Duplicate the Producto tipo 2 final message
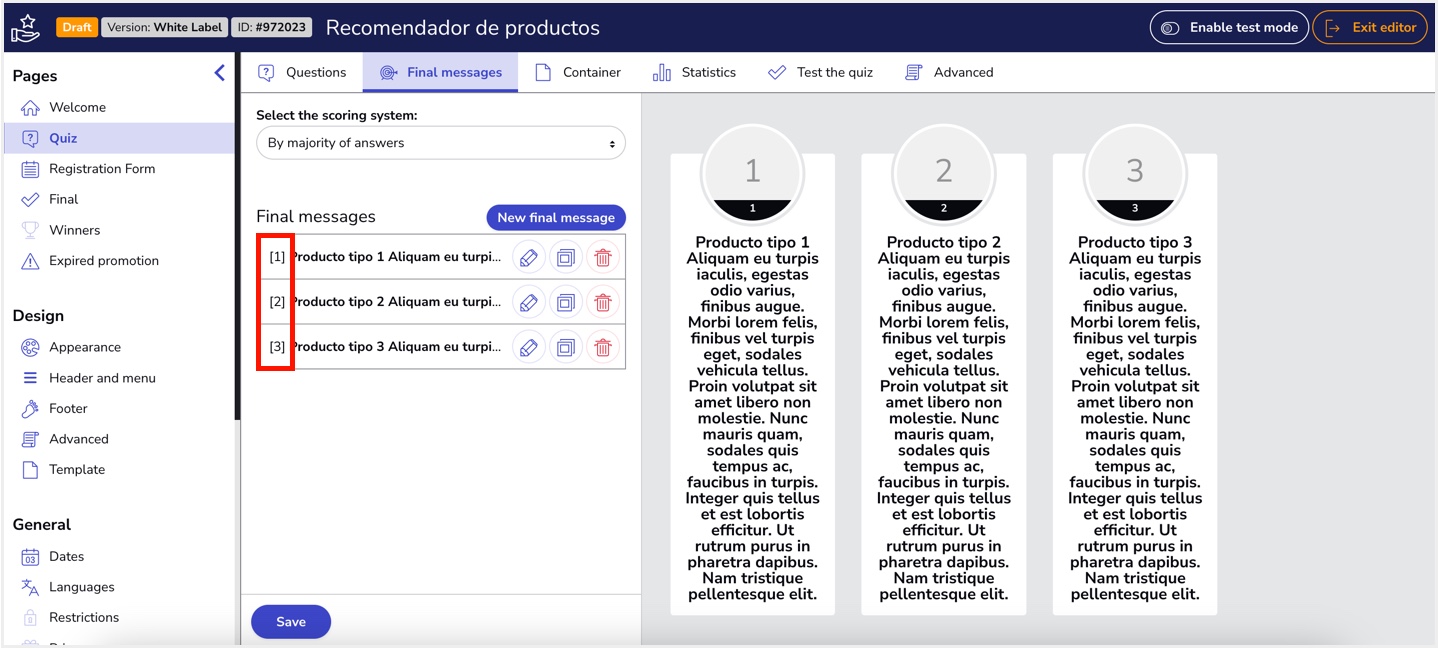Viewport: 1438px width, 649px height. pyautogui.click(x=566, y=301)
